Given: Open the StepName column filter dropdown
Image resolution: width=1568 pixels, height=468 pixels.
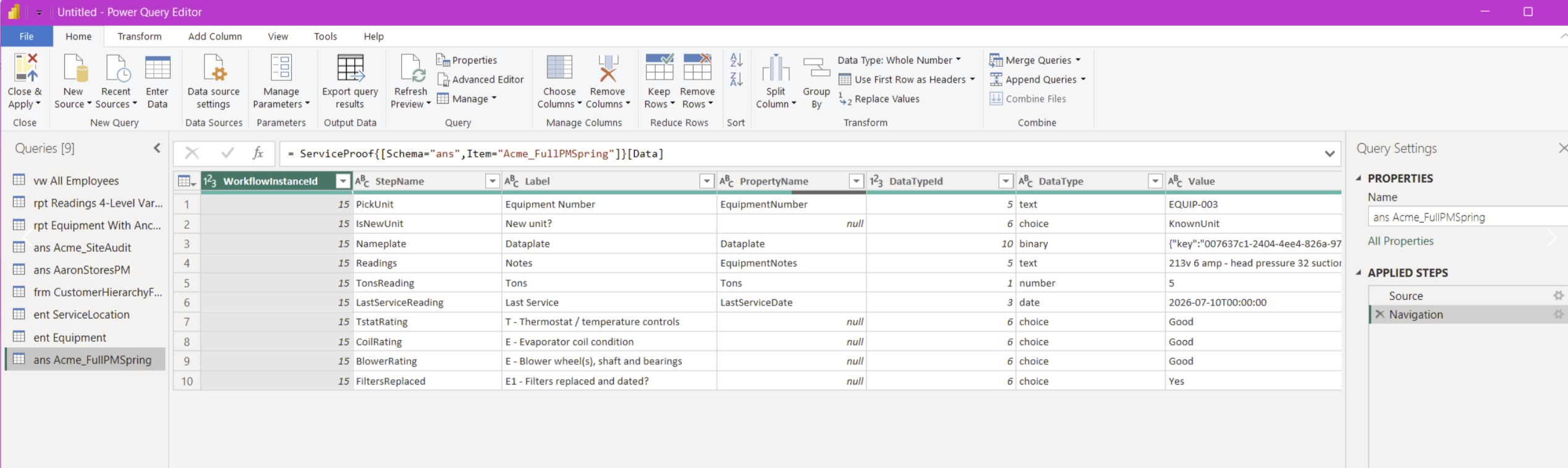Looking at the screenshot, I should (492, 181).
